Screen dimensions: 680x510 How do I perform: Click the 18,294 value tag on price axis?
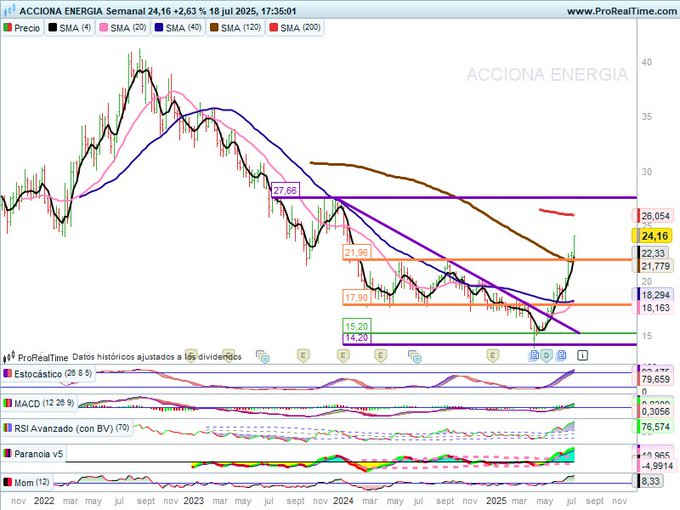pyautogui.click(x=655, y=295)
